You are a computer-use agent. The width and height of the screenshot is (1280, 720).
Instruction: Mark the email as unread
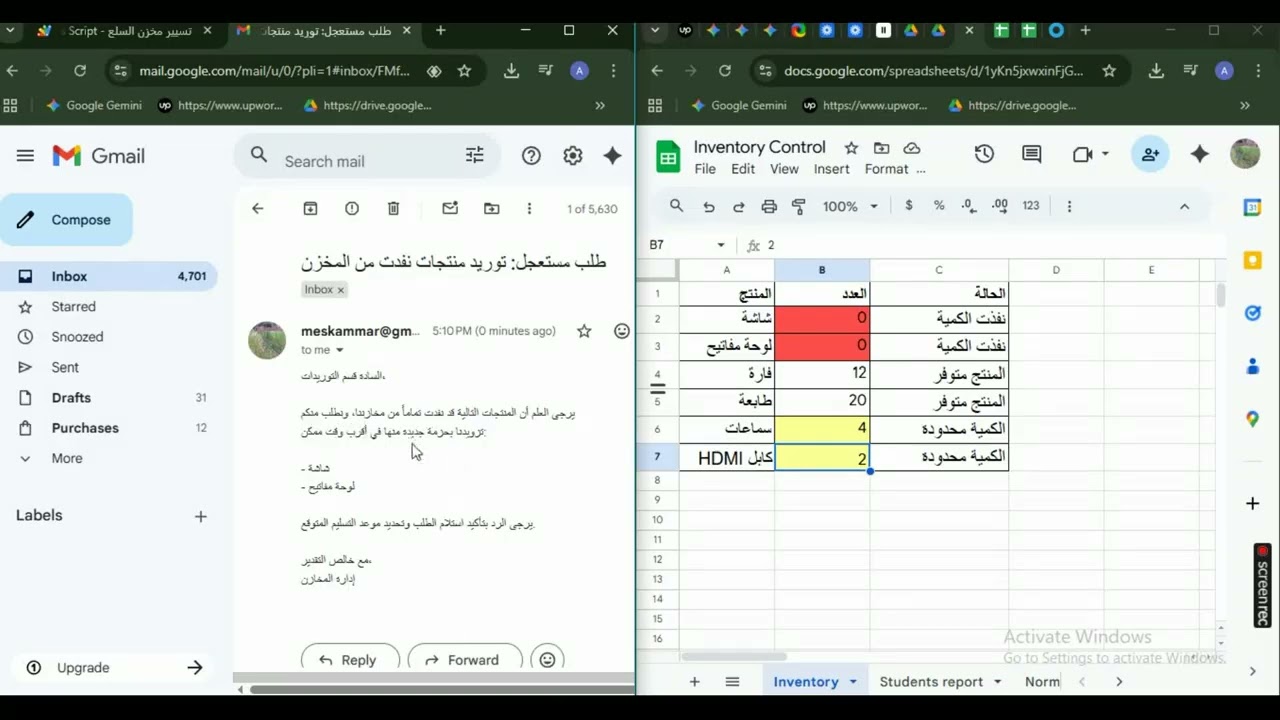click(x=450, y=208)
